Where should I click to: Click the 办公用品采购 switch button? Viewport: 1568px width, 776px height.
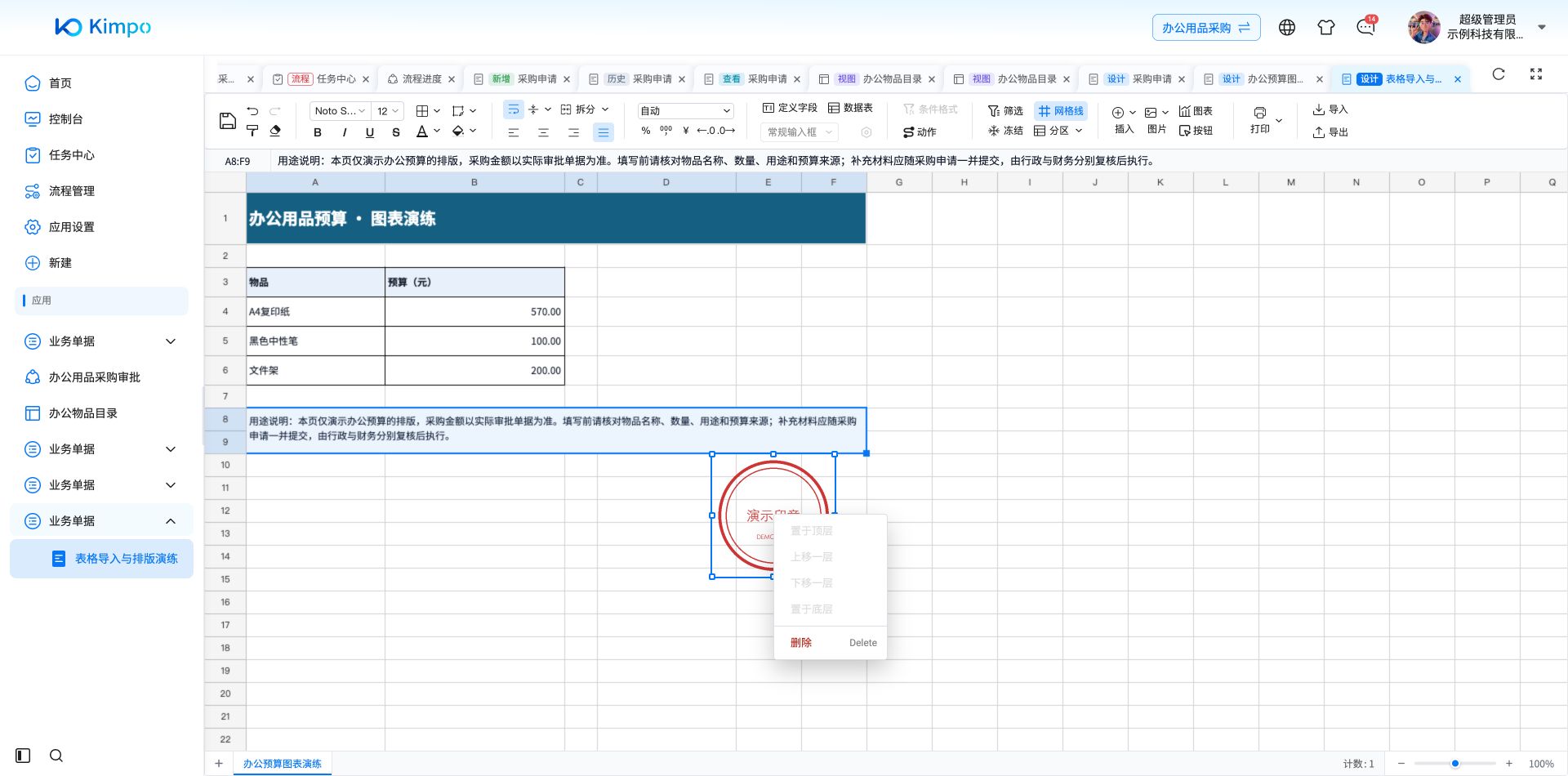pyautogui.click(x=1206, y=28)
